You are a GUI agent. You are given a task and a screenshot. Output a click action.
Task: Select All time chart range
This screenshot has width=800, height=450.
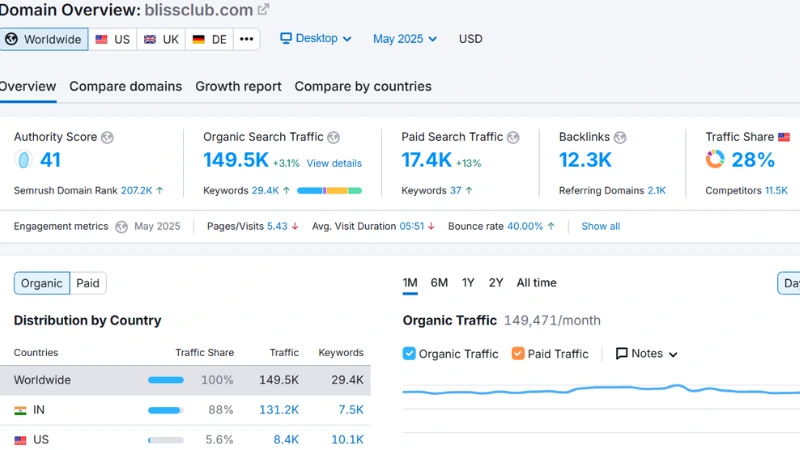click(536, 283)
